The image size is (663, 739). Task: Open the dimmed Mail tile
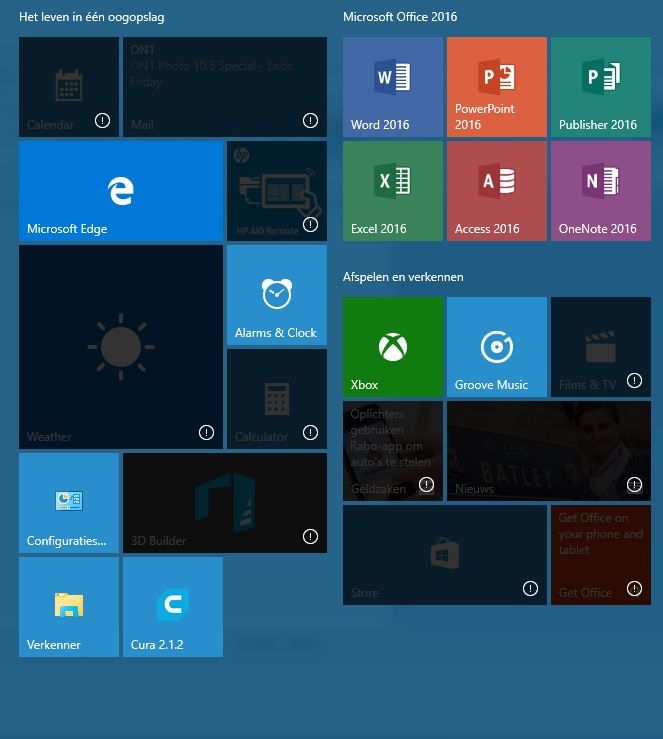[225, 87]
